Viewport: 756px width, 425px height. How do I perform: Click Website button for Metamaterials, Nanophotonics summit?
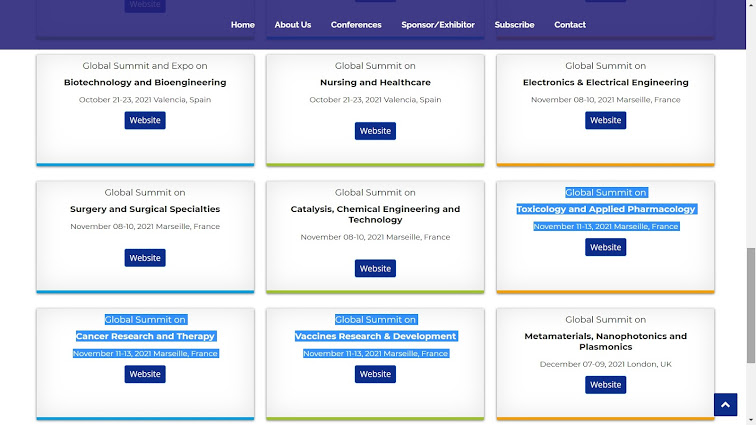click(605, 385)
